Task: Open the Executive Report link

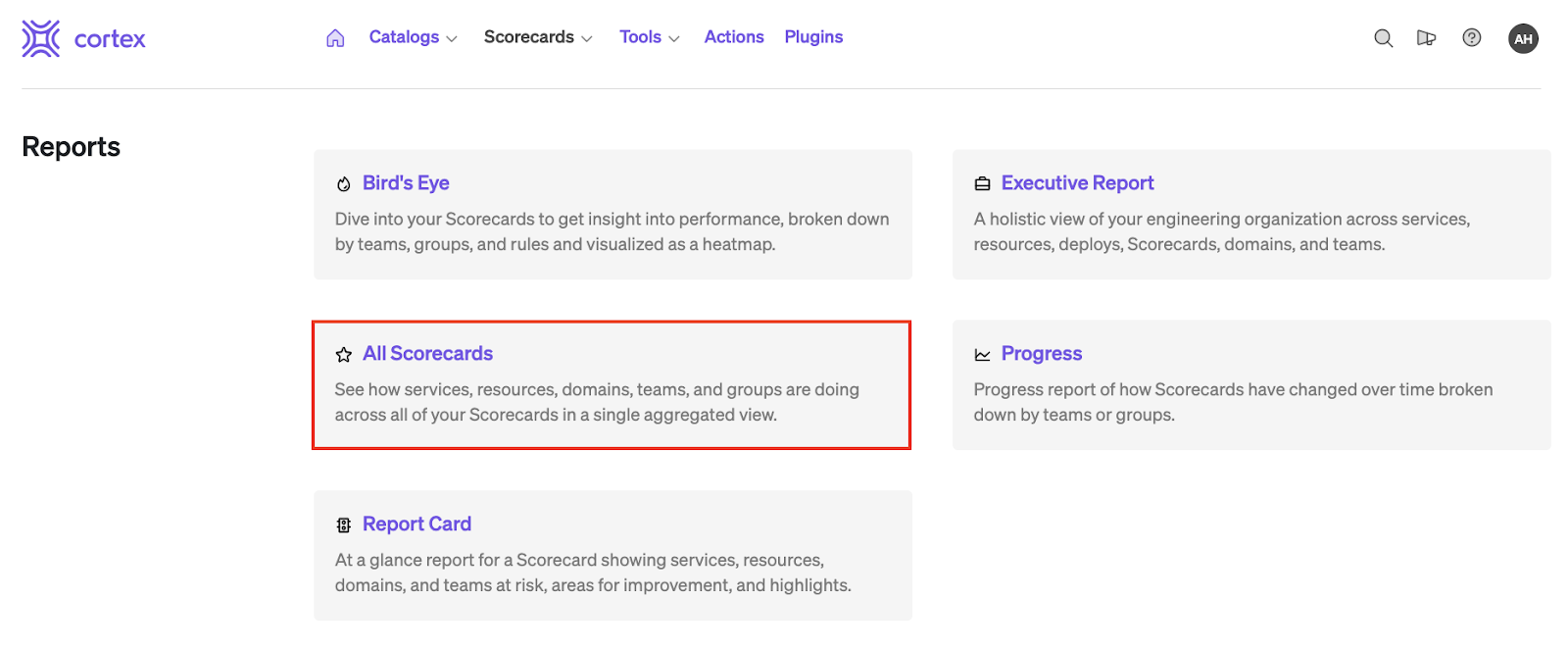Action: point(1077,183)
